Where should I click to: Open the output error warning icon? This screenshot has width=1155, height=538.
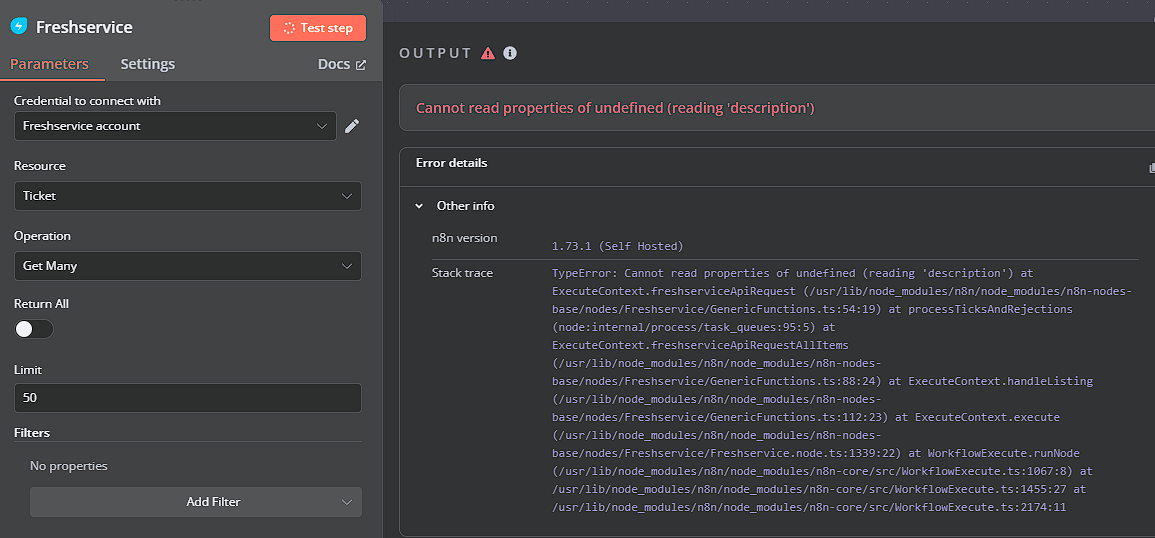tap(488, 53)
